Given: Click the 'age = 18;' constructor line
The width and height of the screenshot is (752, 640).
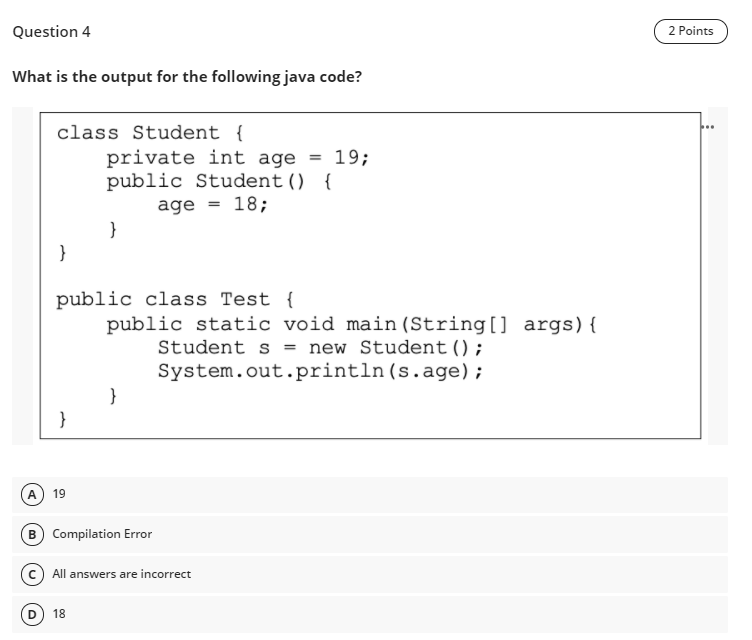Looking at the screenshot, I should point(212,205).
